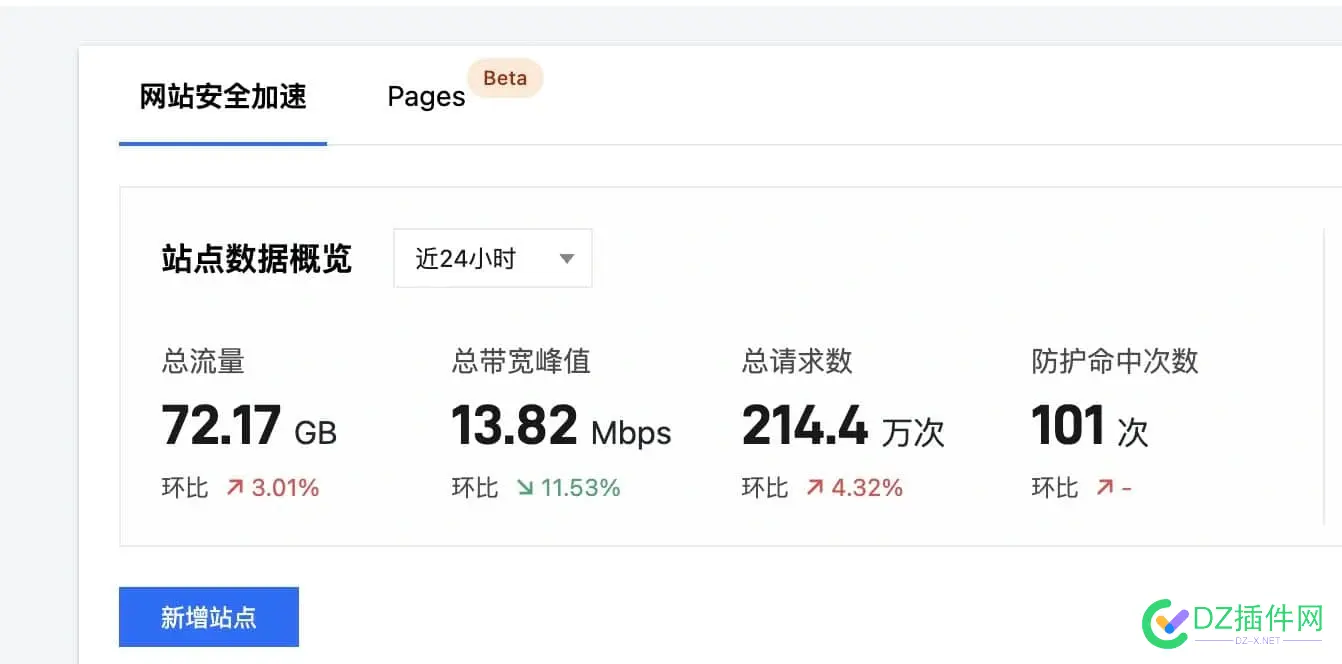The width and height of the screenshot is (1342, 664).
Task: Click the 总流量 metric label
Action: tap(203, 361)
